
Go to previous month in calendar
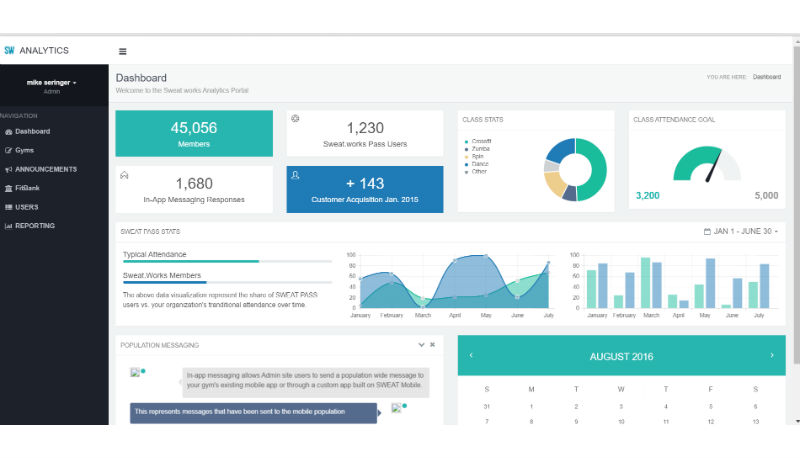471,355
